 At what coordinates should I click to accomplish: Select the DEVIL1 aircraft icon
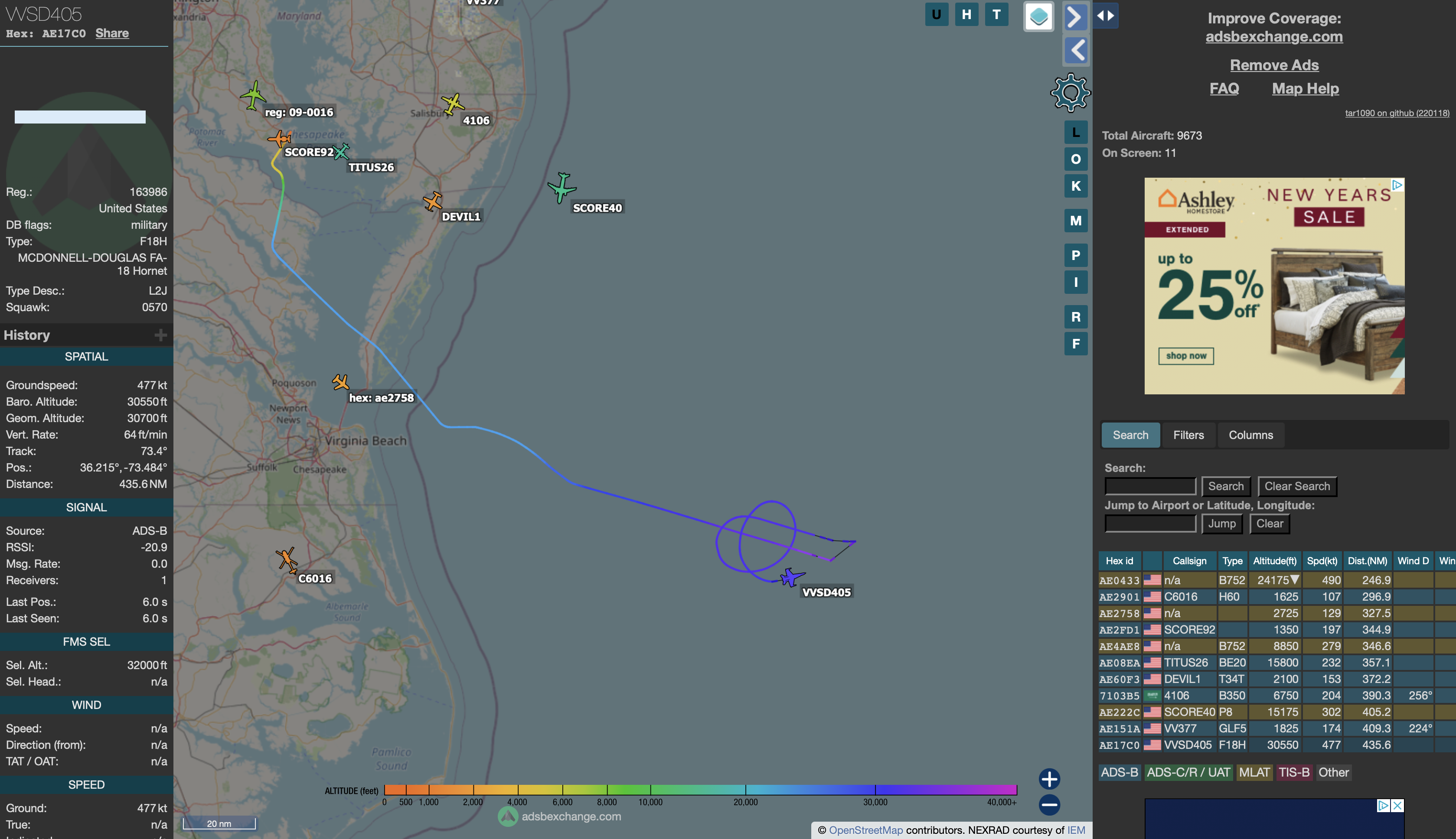tap(432, 202)
